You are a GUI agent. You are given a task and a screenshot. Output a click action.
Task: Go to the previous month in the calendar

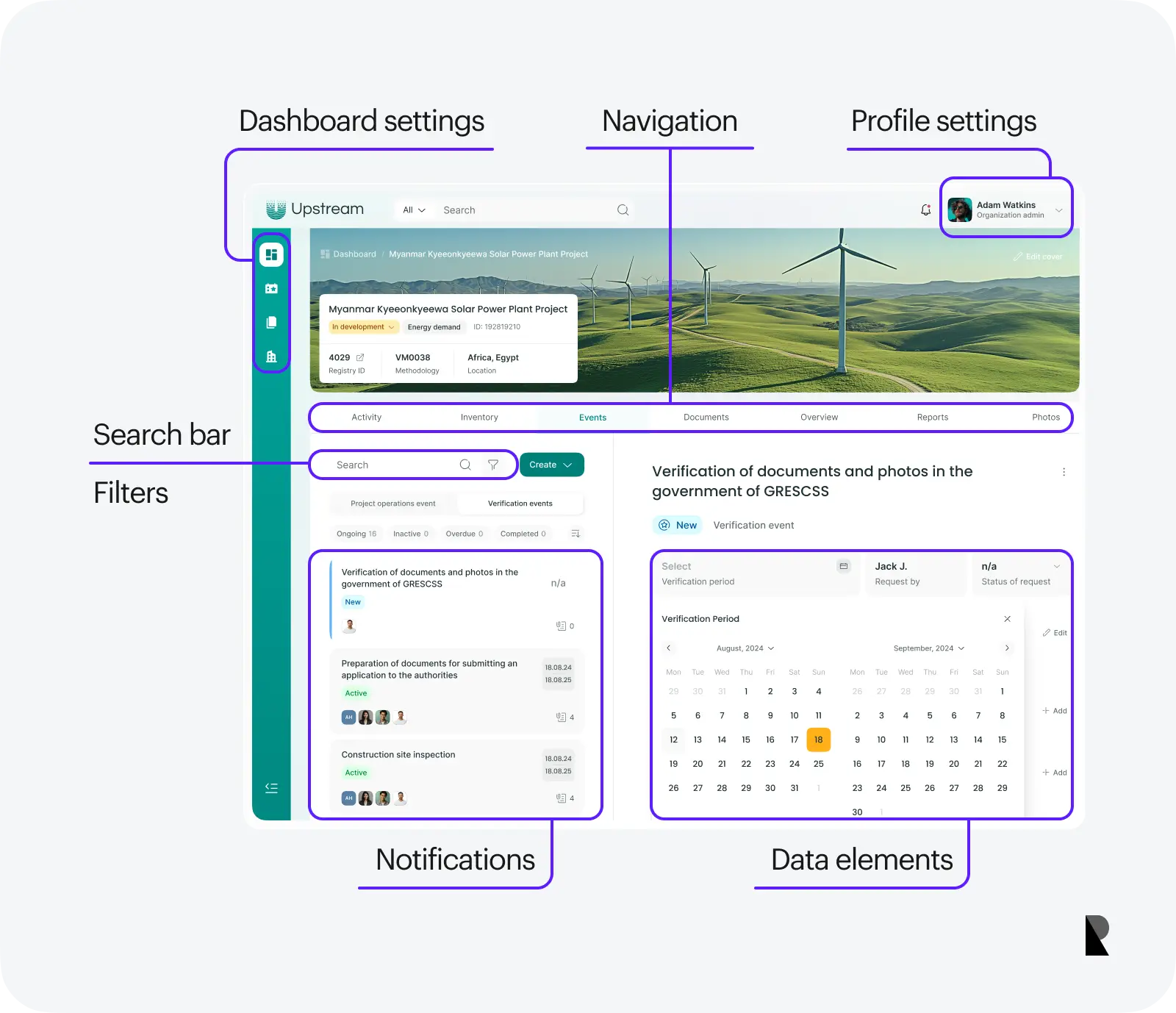point(668,648)
